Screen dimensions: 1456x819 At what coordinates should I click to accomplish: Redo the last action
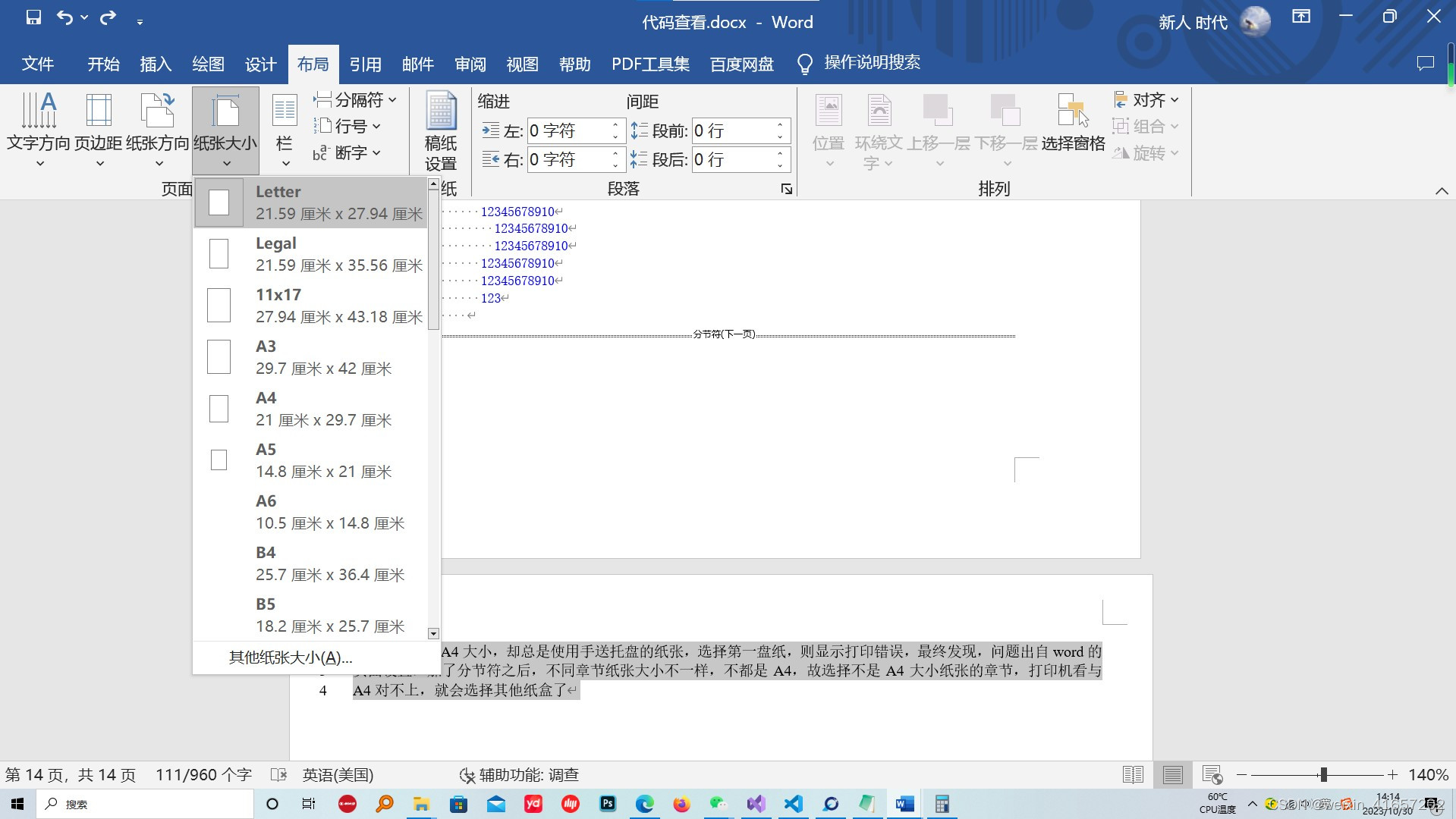108,17
